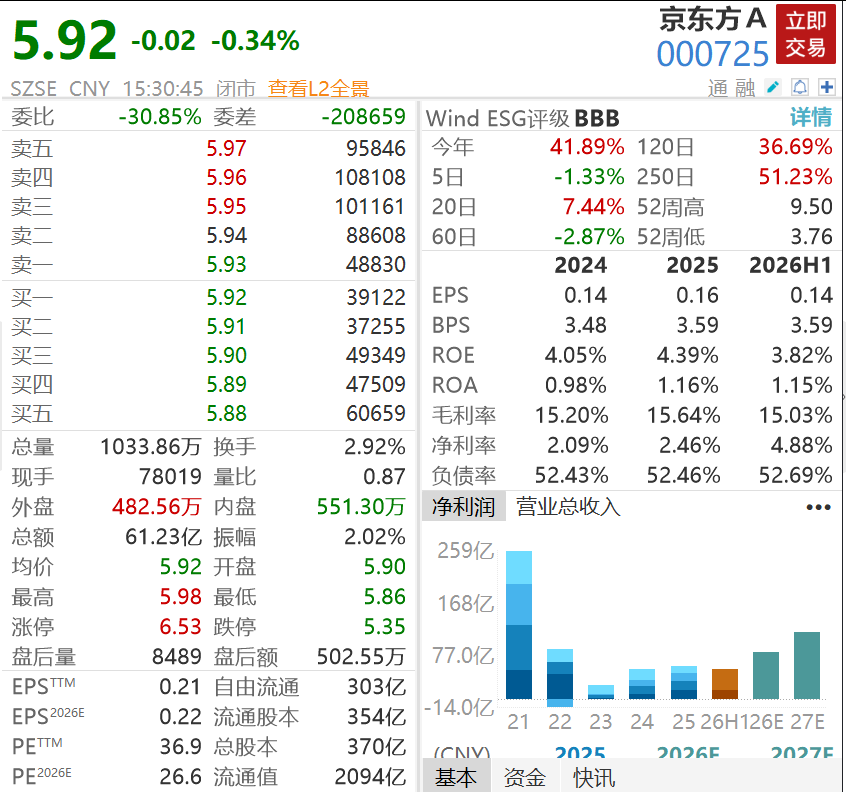The height and width of the screenshot is (792, 846).
Task: Click the stock code 000725
Action: [x=712, y=54]
